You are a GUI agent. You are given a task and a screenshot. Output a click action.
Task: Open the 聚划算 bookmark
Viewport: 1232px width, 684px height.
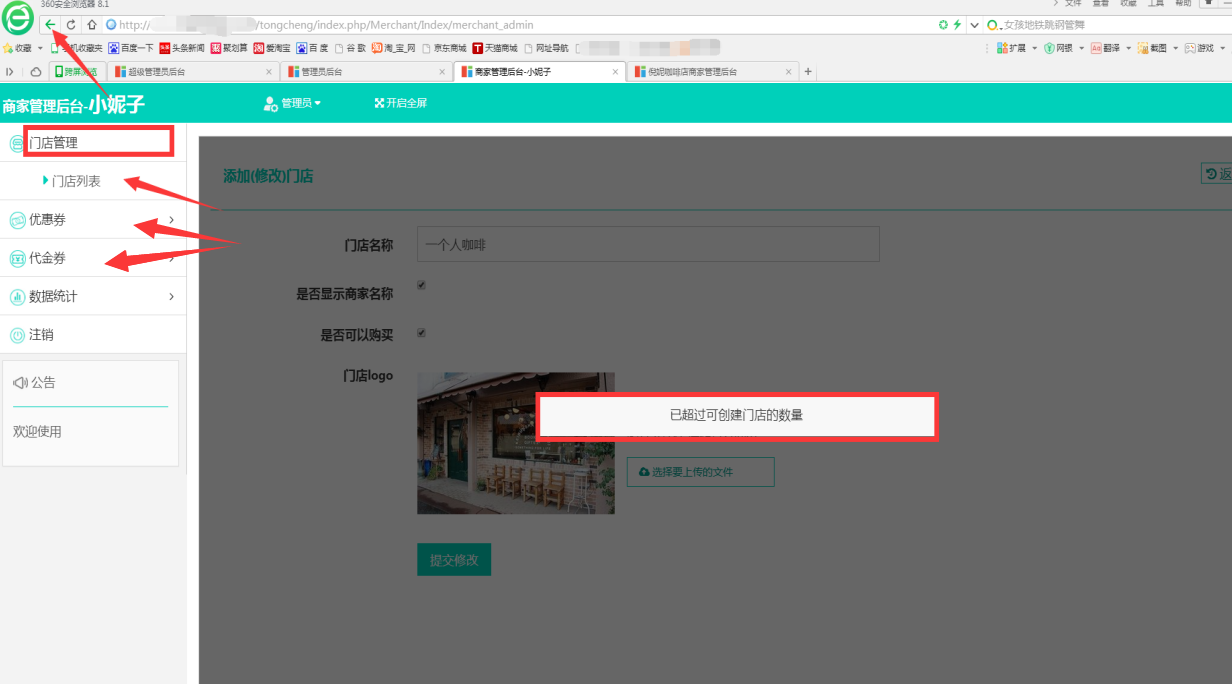229,47
